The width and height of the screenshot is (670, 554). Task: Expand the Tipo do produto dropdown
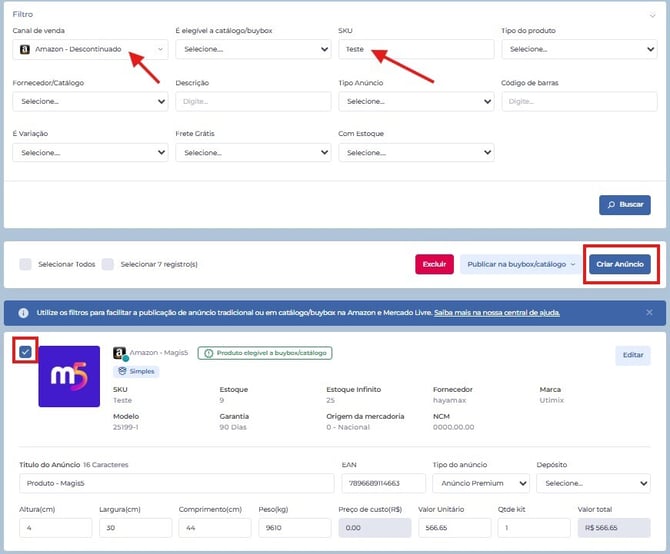click(579, 49)
